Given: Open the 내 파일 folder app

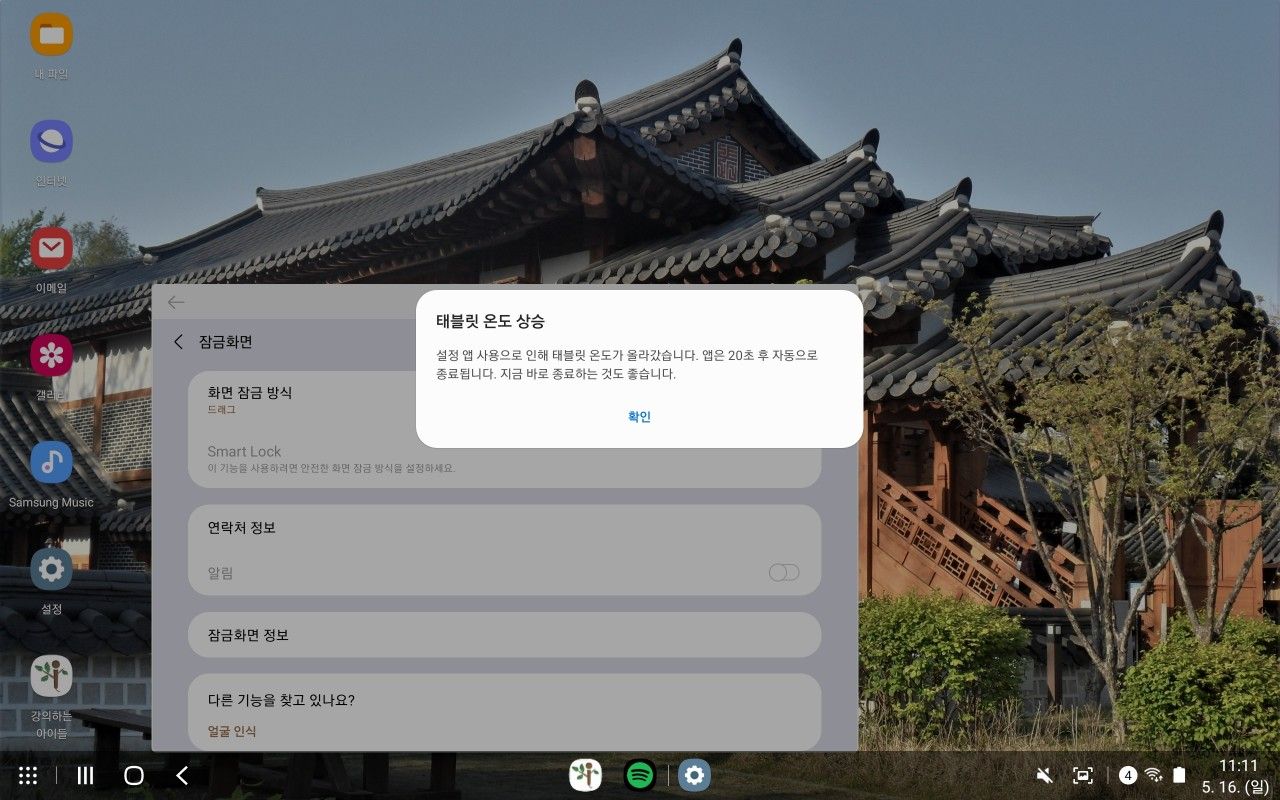Looking at the screenshot, I should 51,36.
